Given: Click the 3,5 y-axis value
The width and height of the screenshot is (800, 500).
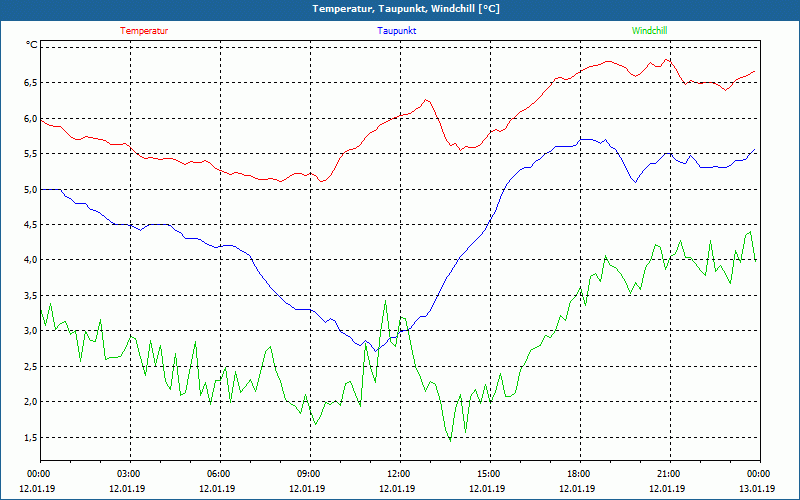Looking at the screenshot, I should tap(32, 295).
